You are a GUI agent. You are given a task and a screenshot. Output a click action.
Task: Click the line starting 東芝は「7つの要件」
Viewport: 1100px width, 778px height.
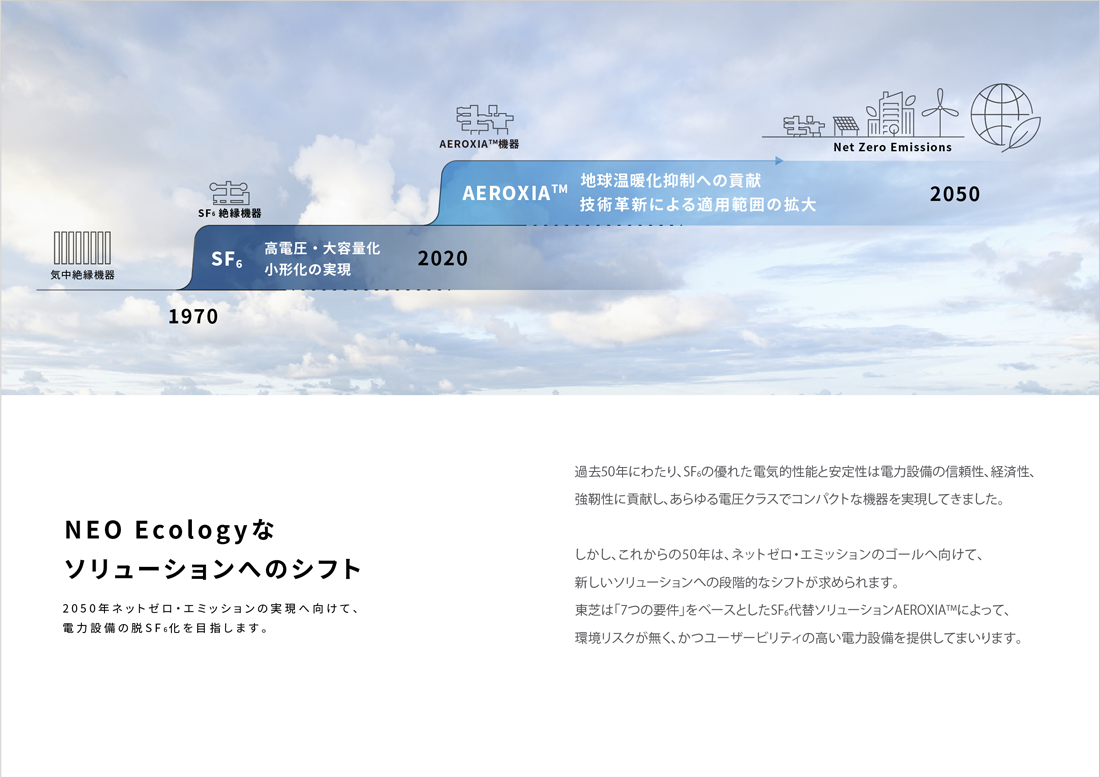tap(792, 610)
